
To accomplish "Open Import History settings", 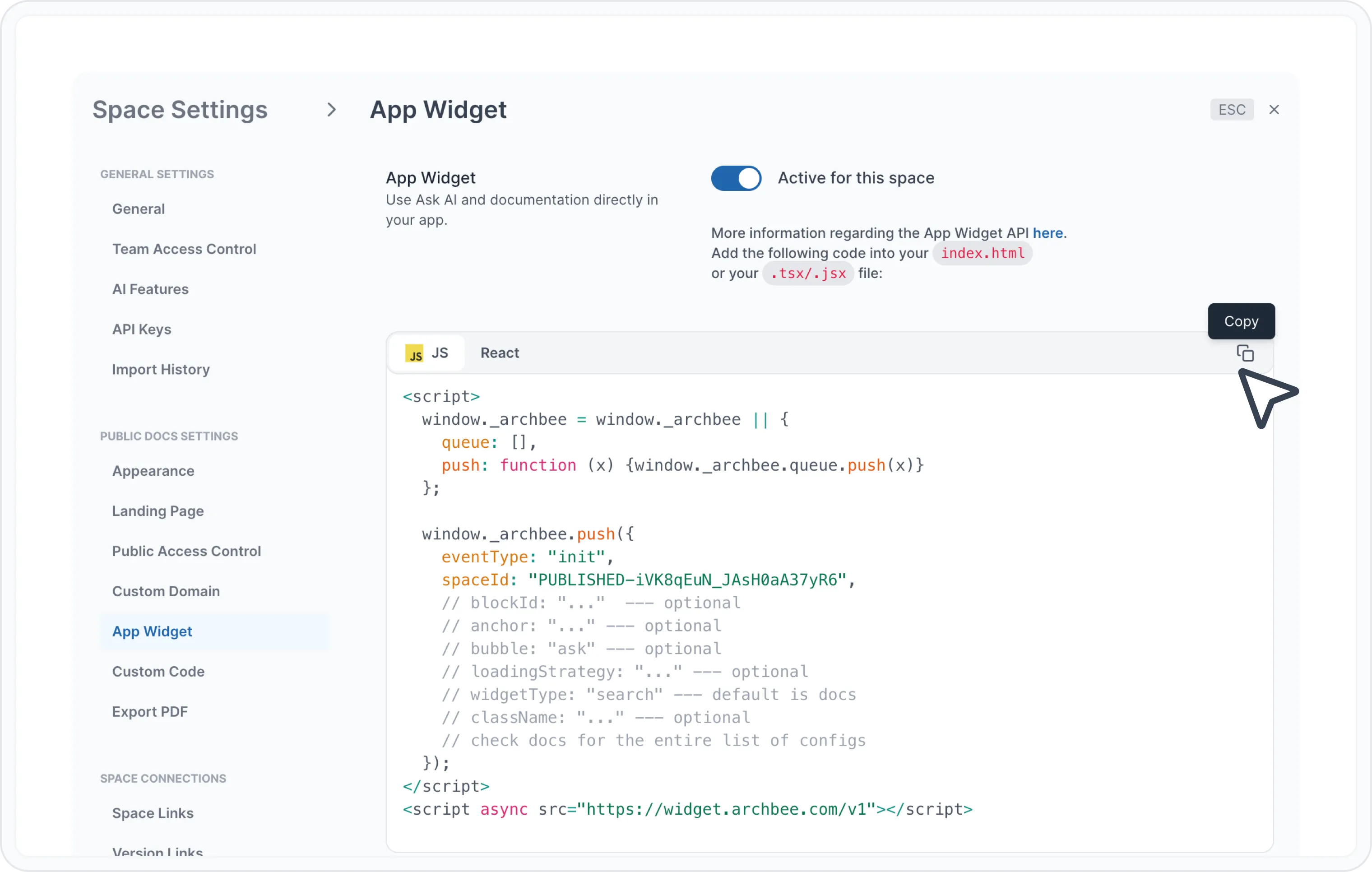I will (161, 369).
